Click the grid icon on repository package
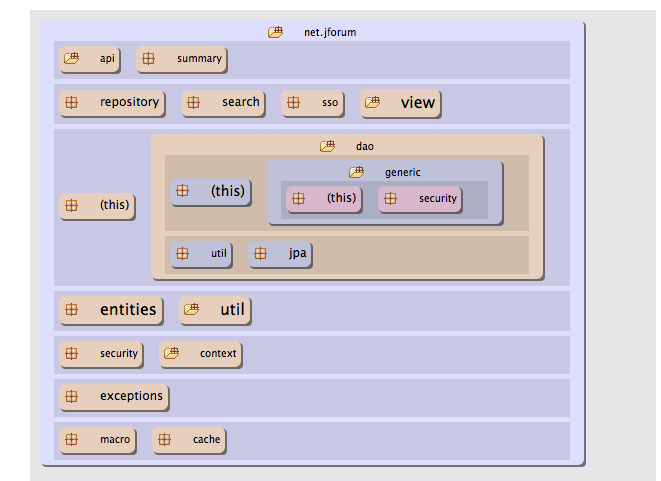 (x=71, y=102)
